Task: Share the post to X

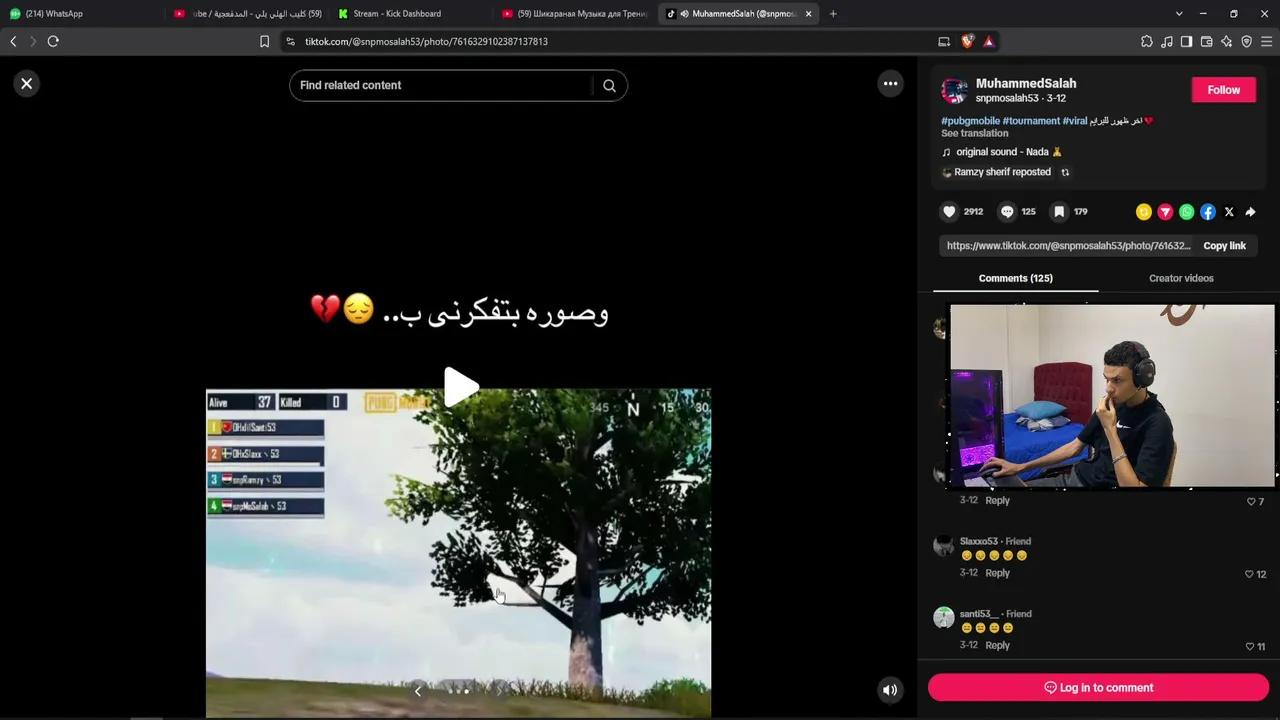Action: click(1229, 212)
